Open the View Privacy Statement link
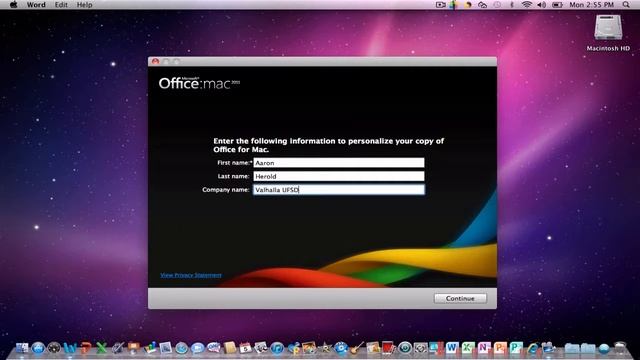This screenshot has height=360, width=640. tap(191, 275)
